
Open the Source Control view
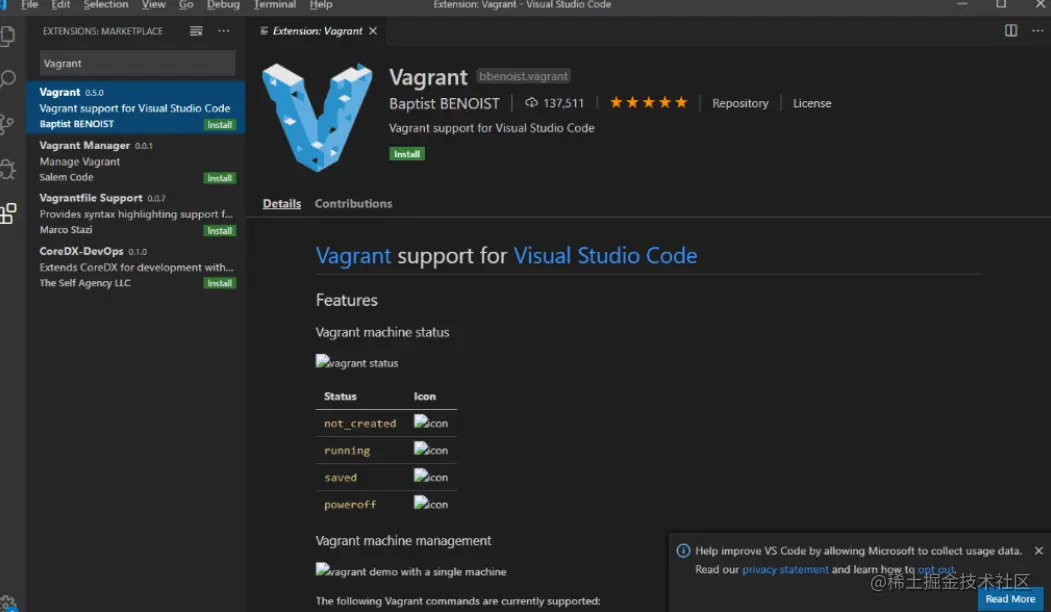8,124
